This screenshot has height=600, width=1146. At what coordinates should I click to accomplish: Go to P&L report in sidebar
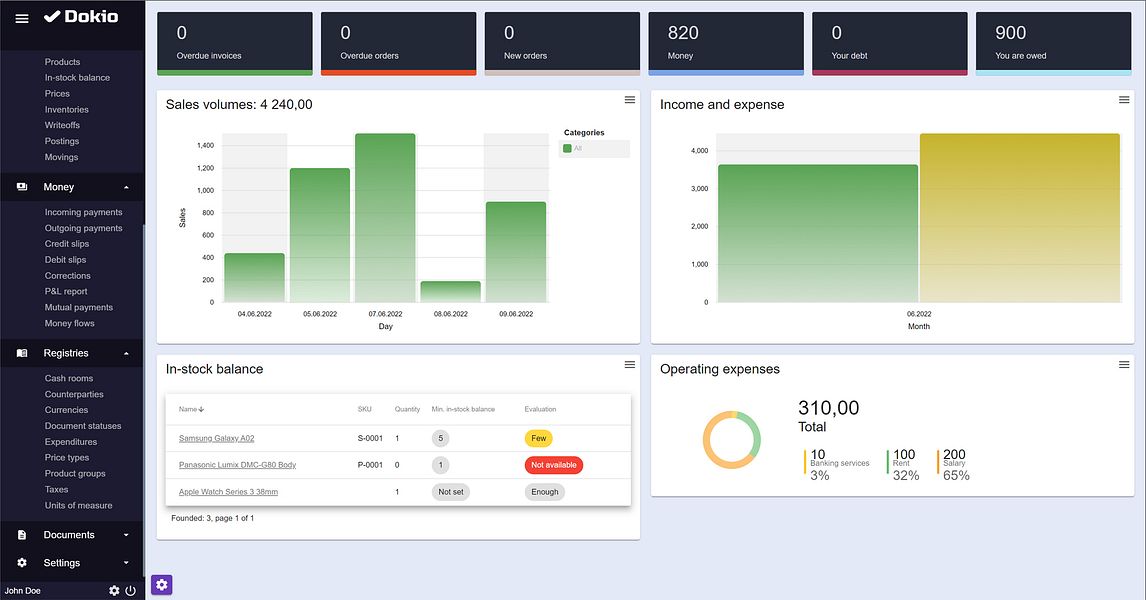tap(66, 291)
